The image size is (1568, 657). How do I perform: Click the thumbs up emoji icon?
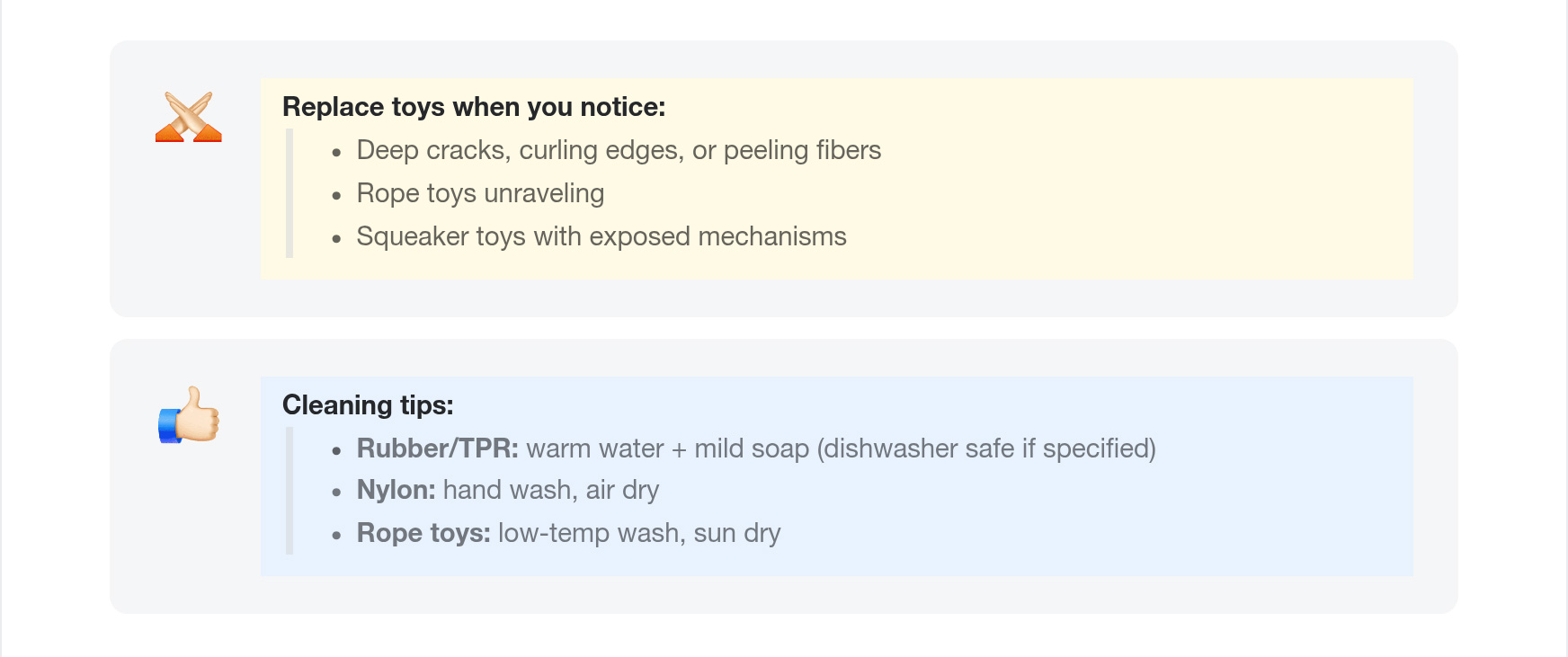coord(189,415)
